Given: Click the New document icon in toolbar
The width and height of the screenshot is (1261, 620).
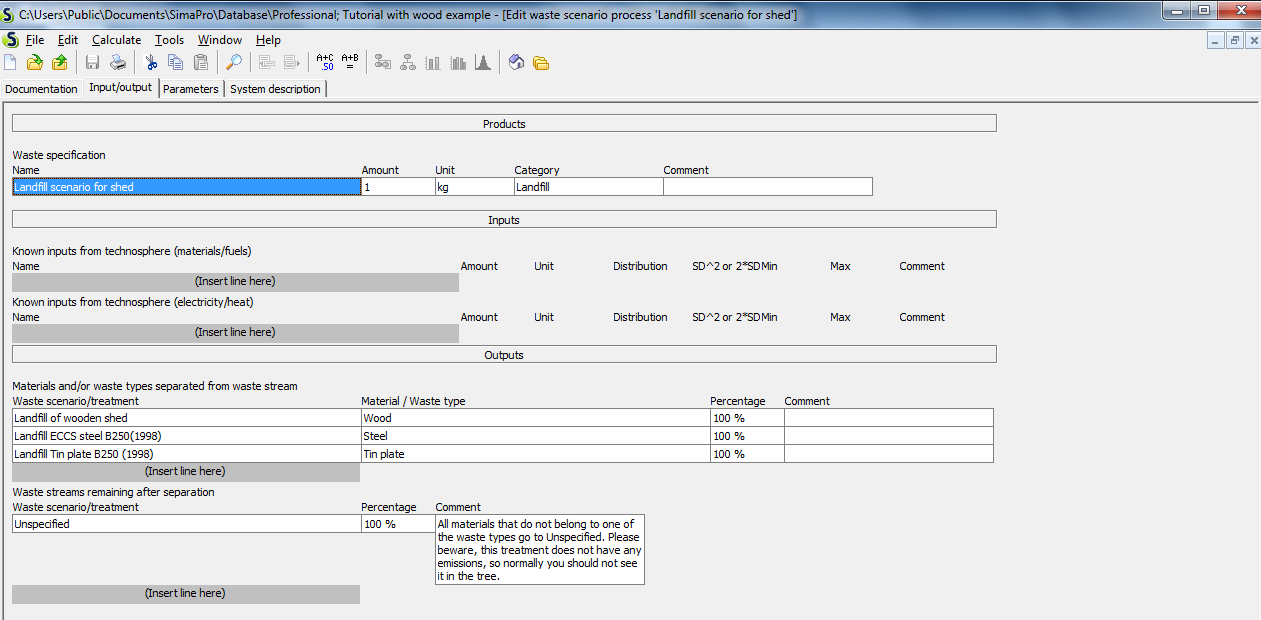Looking at the screenshot, I should coord(10,63).
